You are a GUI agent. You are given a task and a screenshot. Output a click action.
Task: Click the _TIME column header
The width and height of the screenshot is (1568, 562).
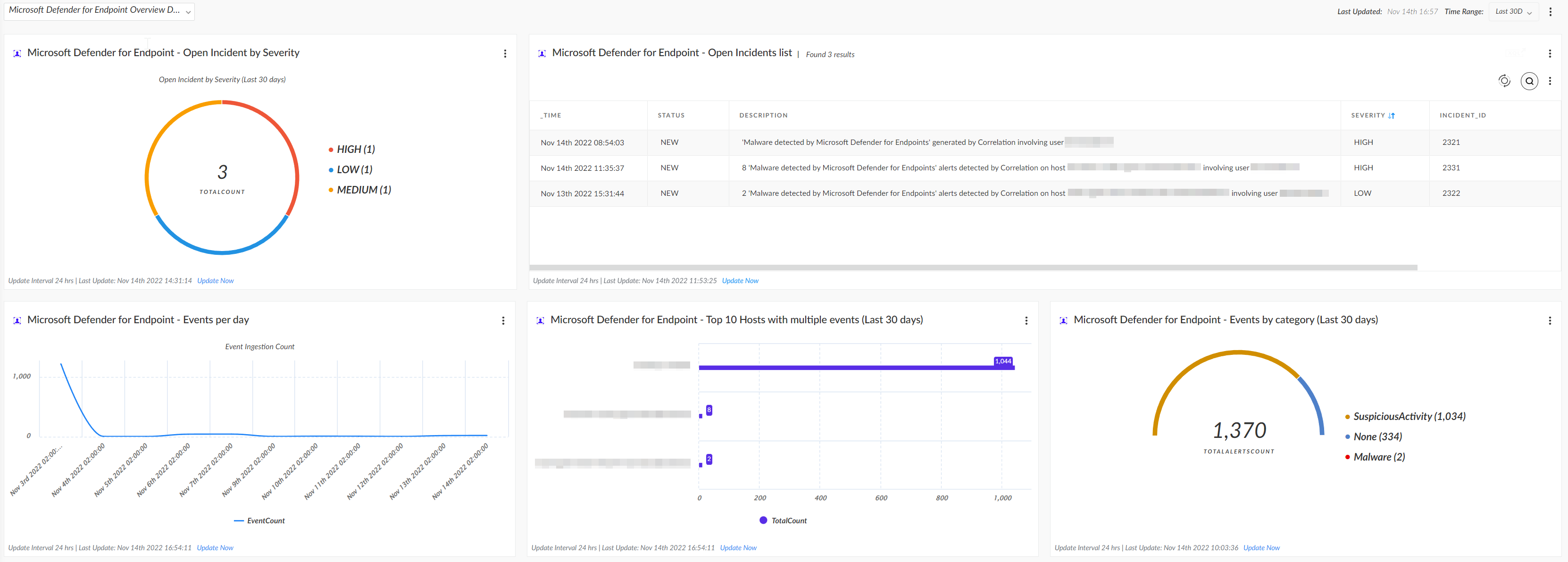pyautogui.click(x=551, y=116)
